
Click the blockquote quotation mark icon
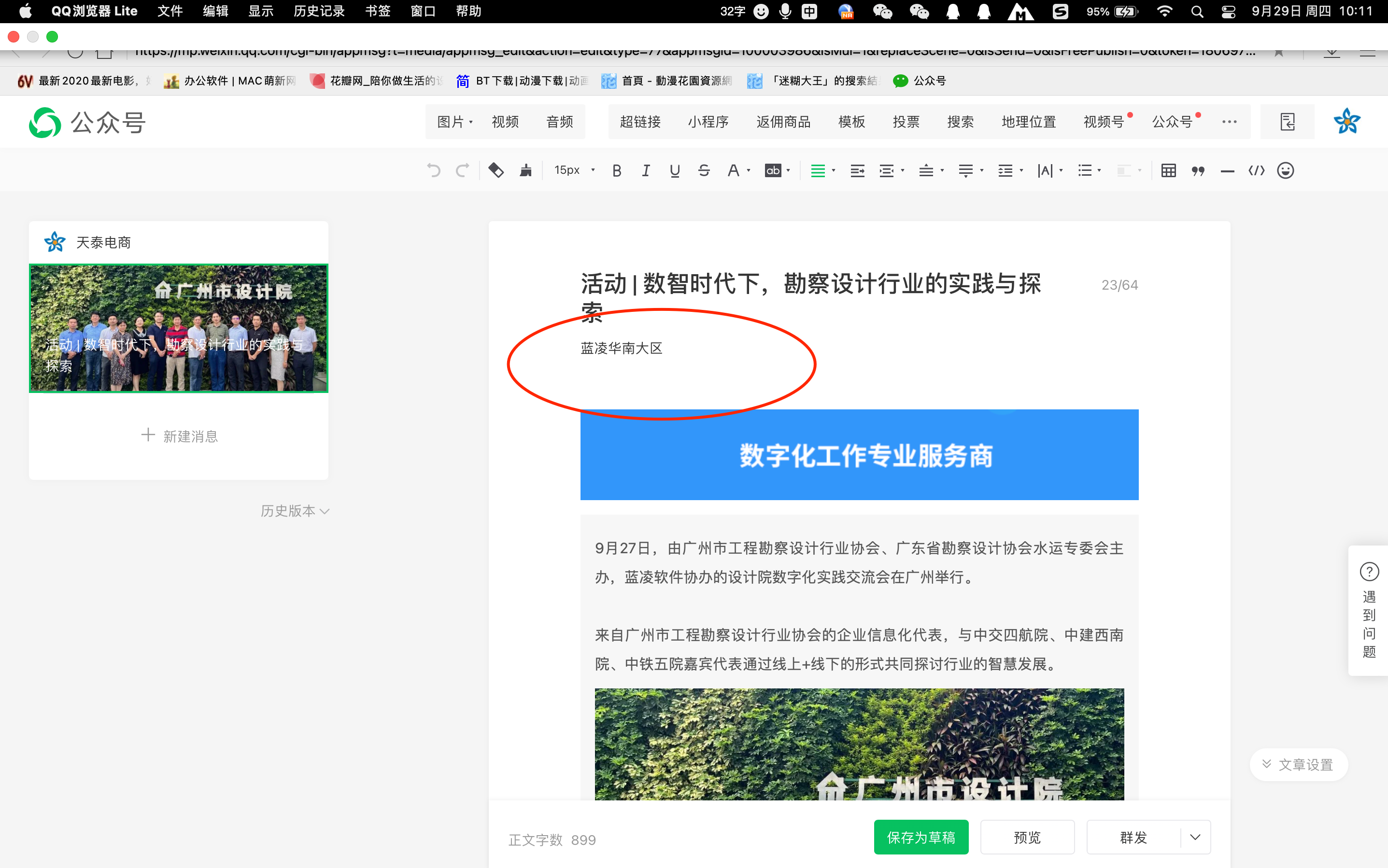click(x=1198, y=170)
